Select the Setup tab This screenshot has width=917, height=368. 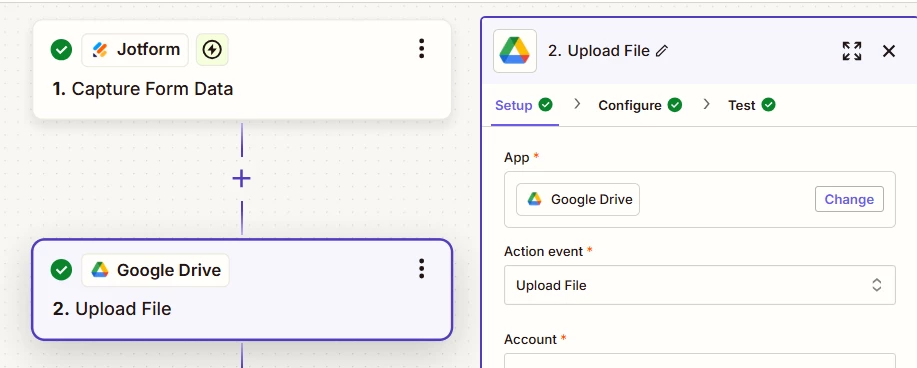(x=523, y=105)
